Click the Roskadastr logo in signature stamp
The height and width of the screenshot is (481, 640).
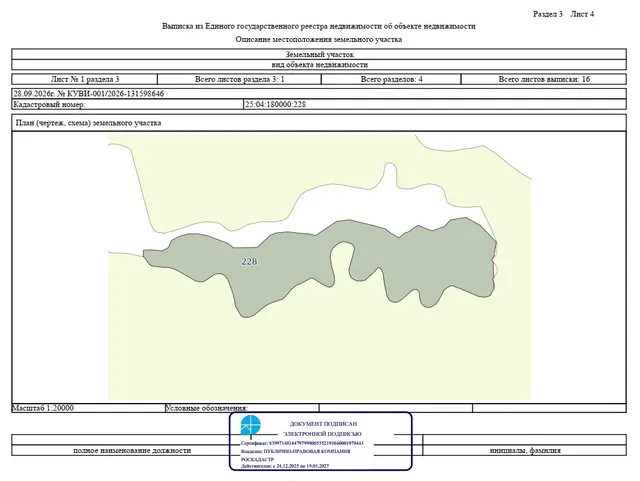click(x=250, y=426)
